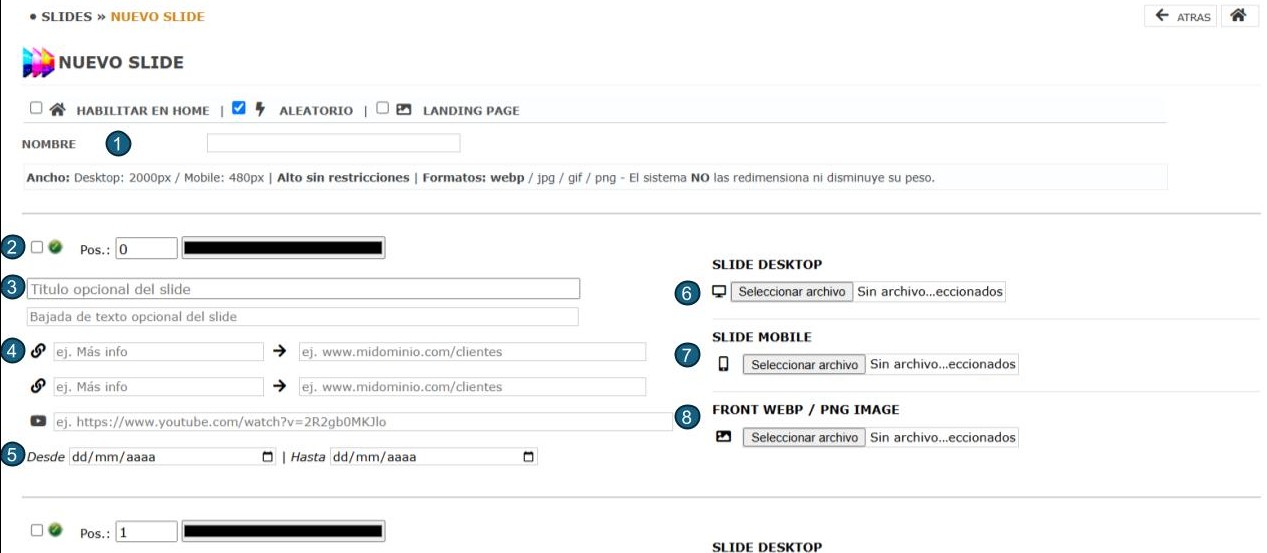Open the Hasta date picker calendar icon

click(528, 457)
